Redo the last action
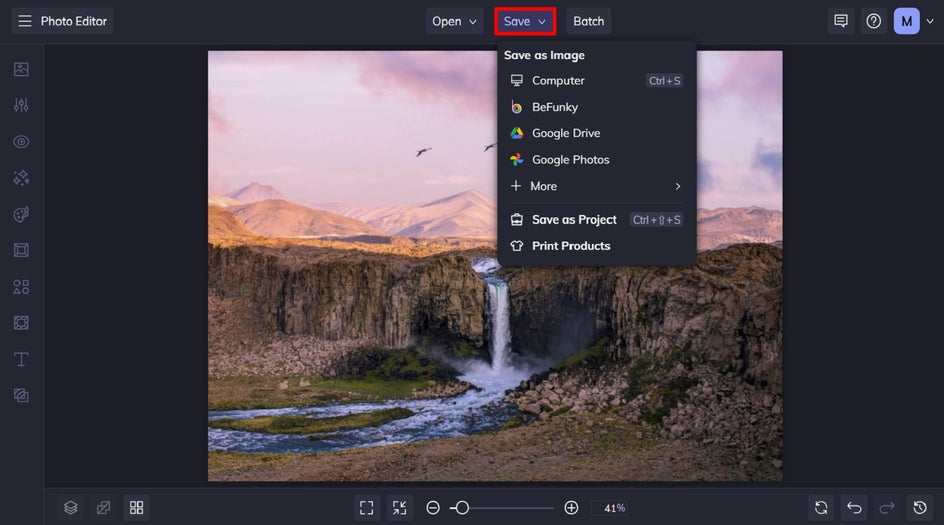This screenshot has width=944, height=525. click(x=887, y=508)
